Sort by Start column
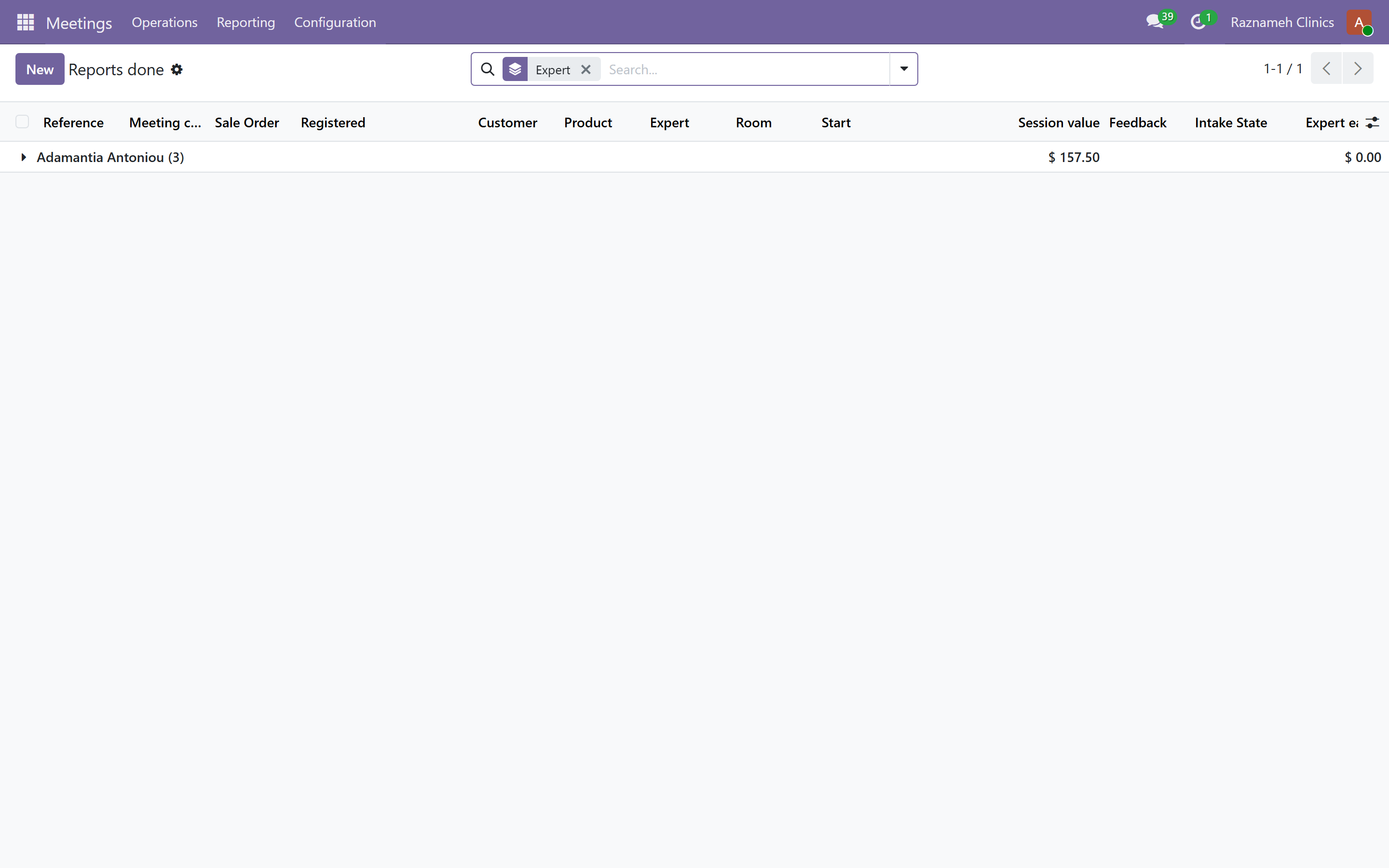 click(x=836, y=122)
